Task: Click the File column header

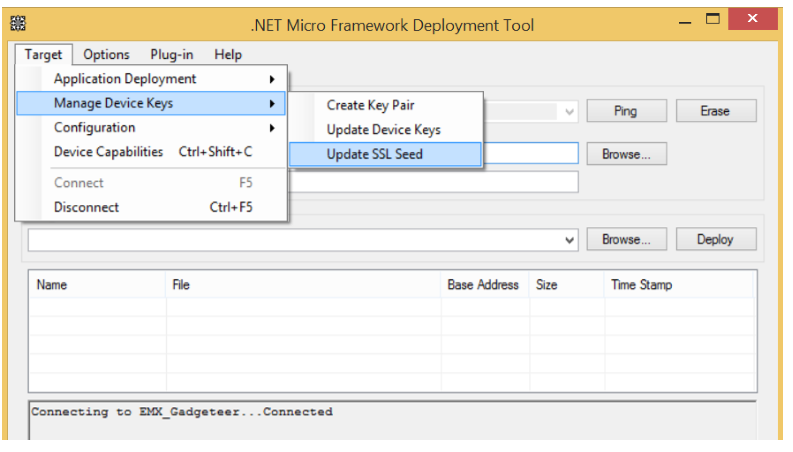Action: [x=303, y=285]
